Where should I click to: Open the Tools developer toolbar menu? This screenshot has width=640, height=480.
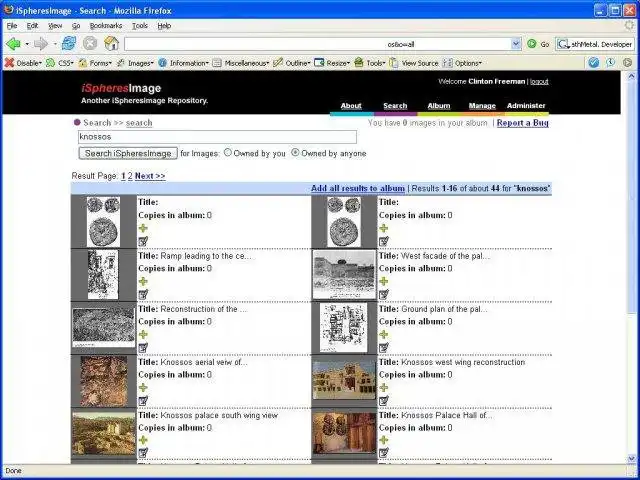[370, 63]
